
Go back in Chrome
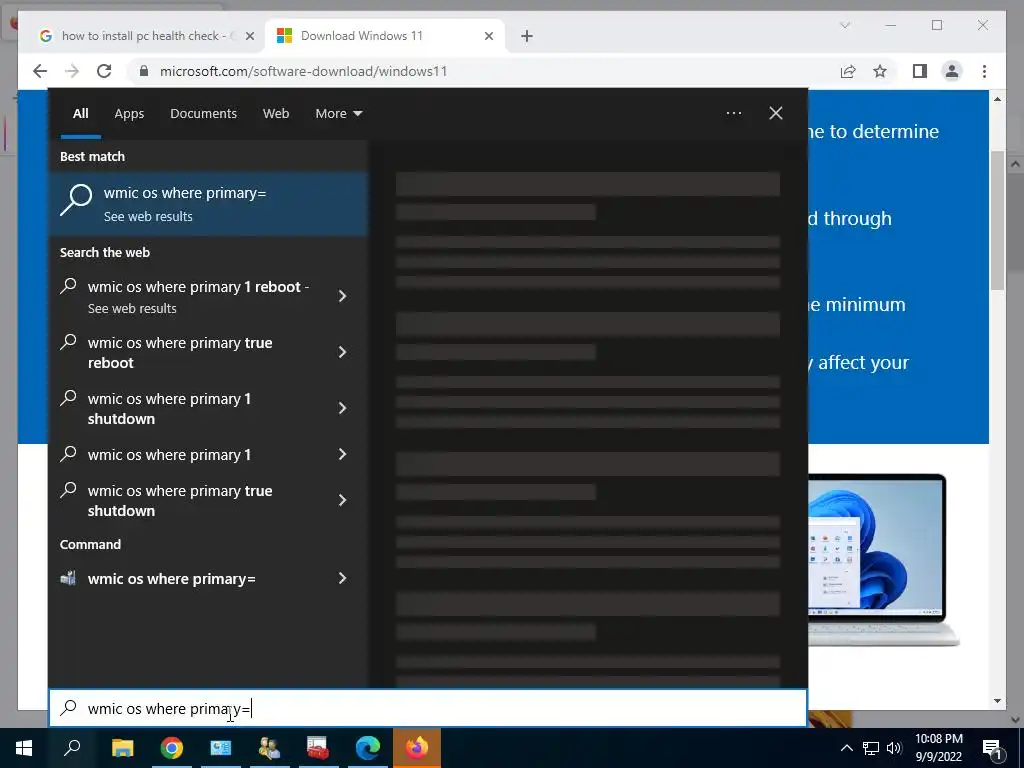click(40, 71)
